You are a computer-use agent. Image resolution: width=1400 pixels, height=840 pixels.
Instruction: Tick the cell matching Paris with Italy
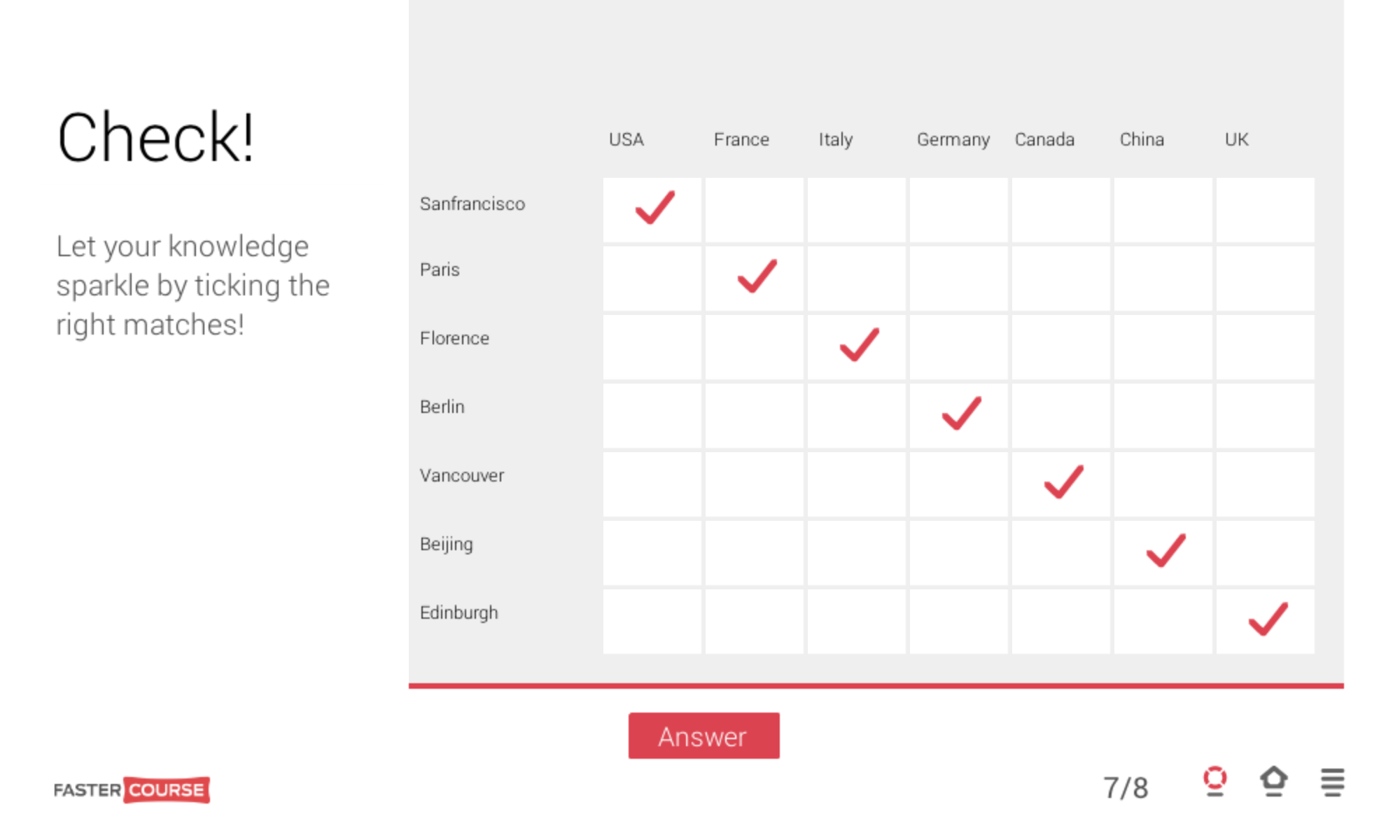click(x=857, y=277)
